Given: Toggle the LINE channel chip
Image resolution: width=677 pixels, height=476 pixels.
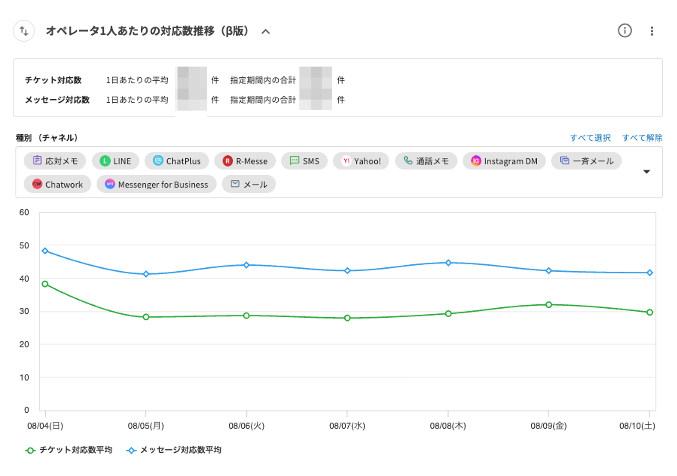Looking at the screenshot, I should [x=116, y=160].
